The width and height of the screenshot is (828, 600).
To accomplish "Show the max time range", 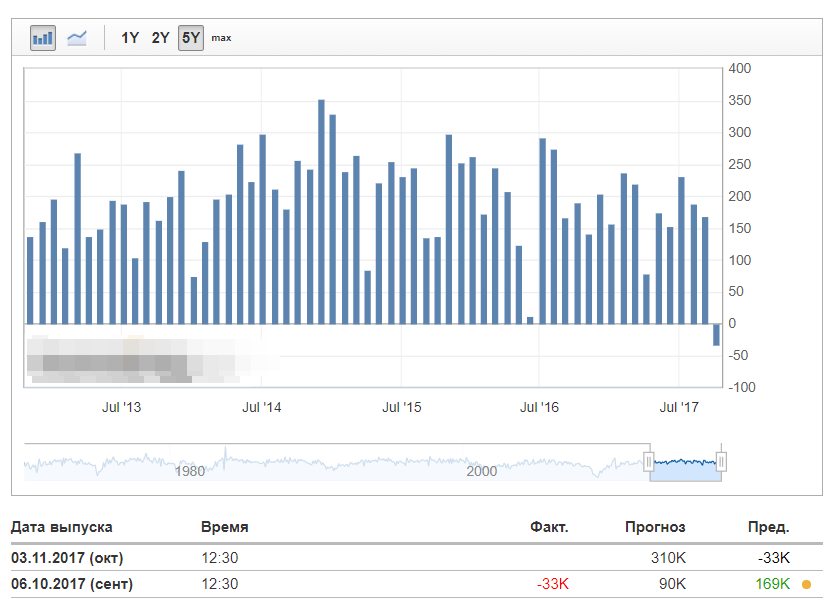I will pos(221,38).
